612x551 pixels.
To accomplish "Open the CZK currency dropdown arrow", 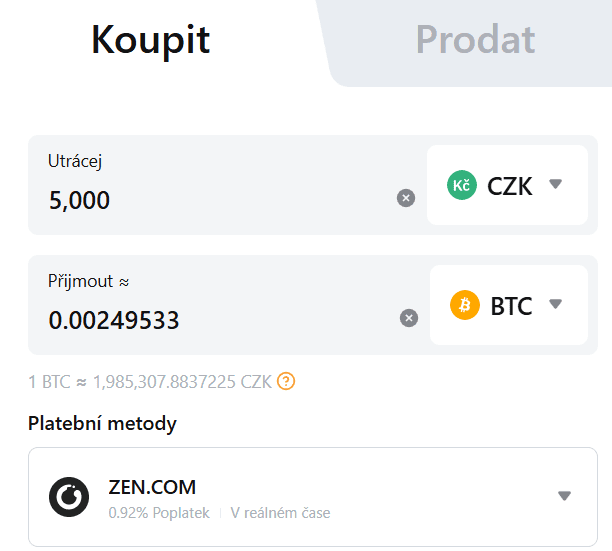I will pos(556,184).
